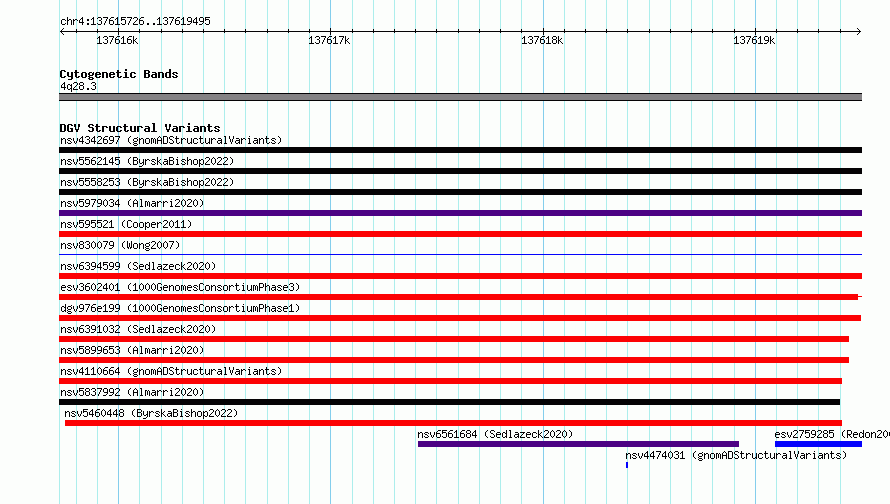890x504 pixels.
Task: Click the nsv4342697 gnomAD variant label
Action: [171, 140]
